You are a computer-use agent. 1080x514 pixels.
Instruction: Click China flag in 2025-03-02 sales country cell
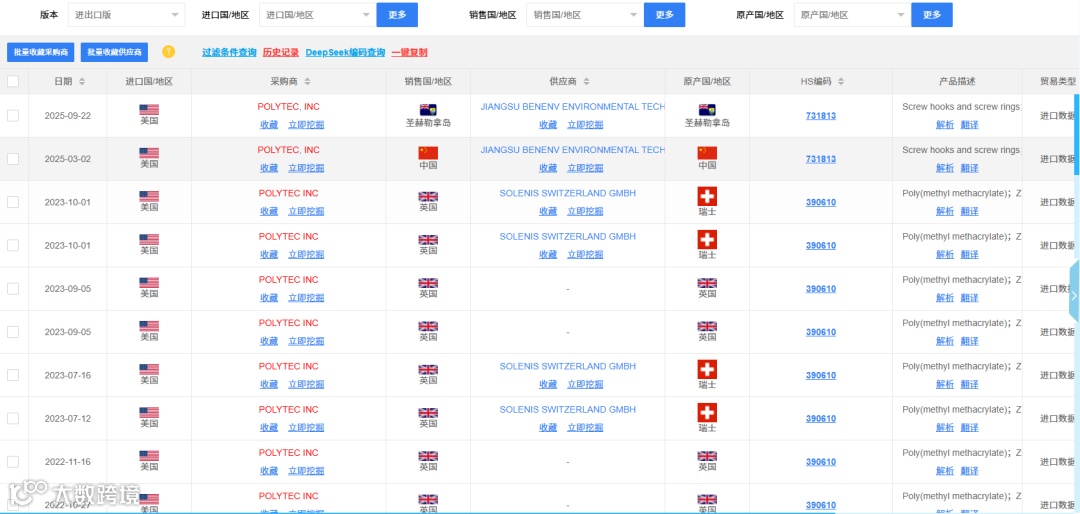[x=428, y=153]
